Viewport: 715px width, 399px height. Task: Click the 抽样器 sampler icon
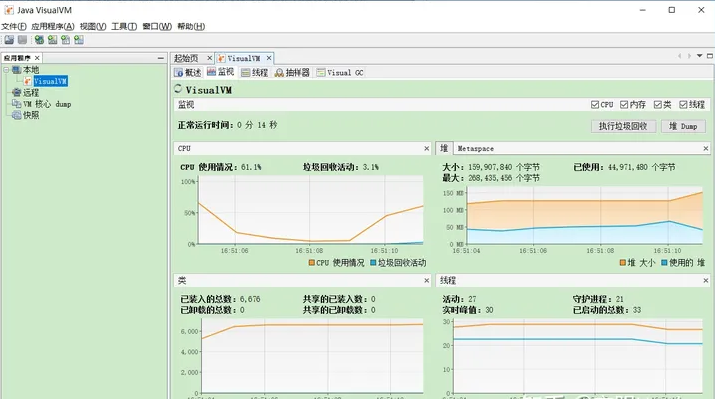point(279,73)
